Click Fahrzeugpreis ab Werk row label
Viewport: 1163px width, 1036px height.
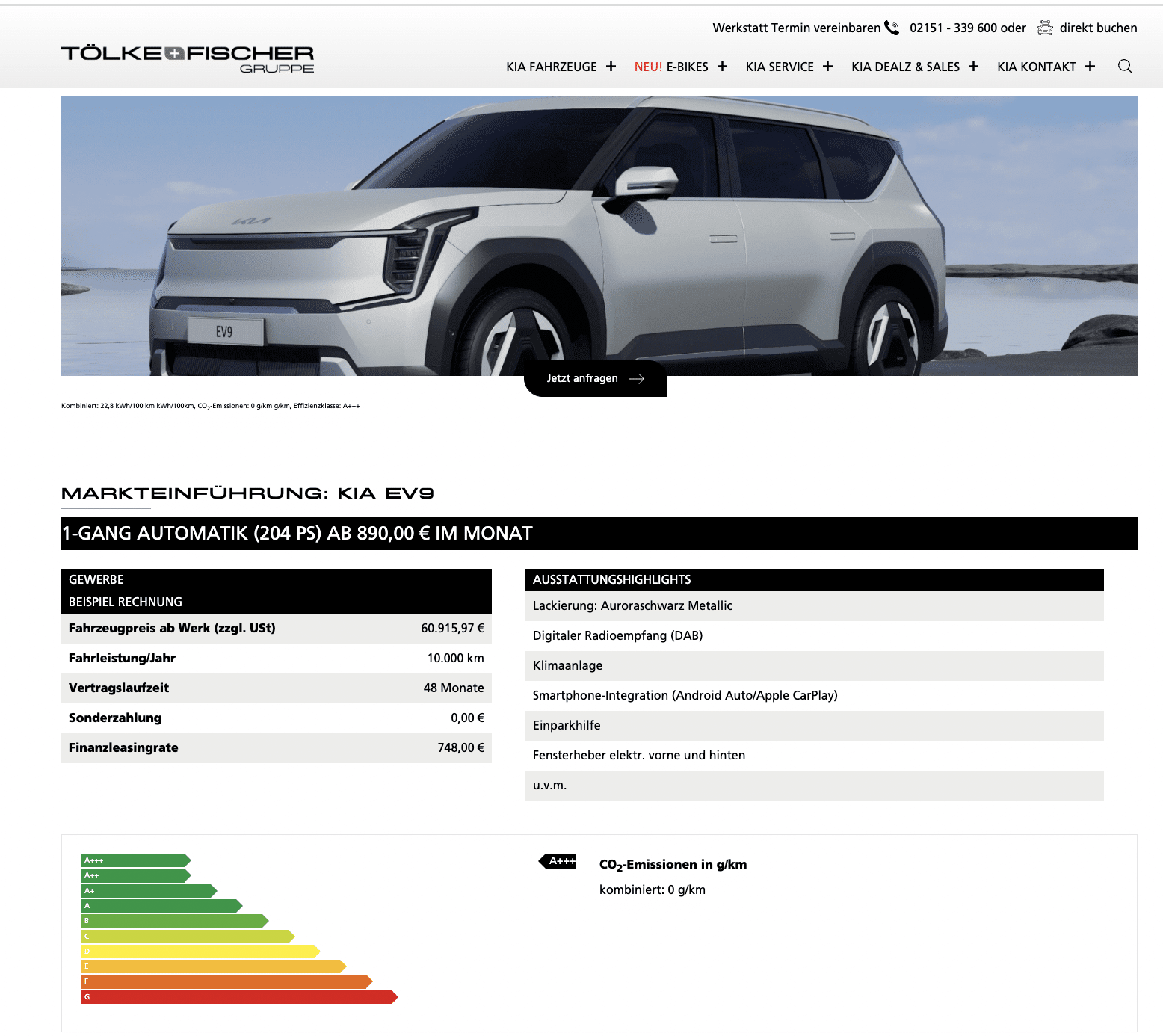[x=172, y=628]
